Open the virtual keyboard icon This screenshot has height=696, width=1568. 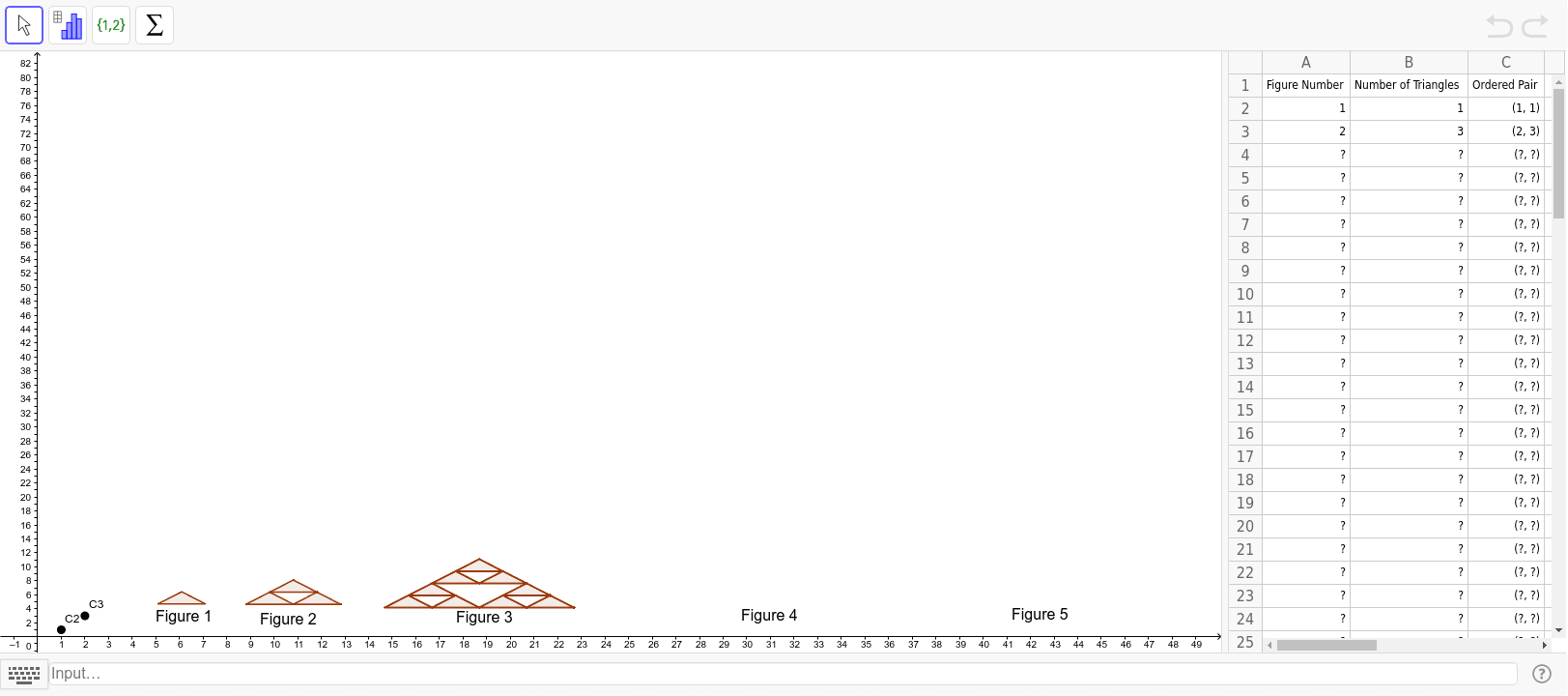pos(24,674)
